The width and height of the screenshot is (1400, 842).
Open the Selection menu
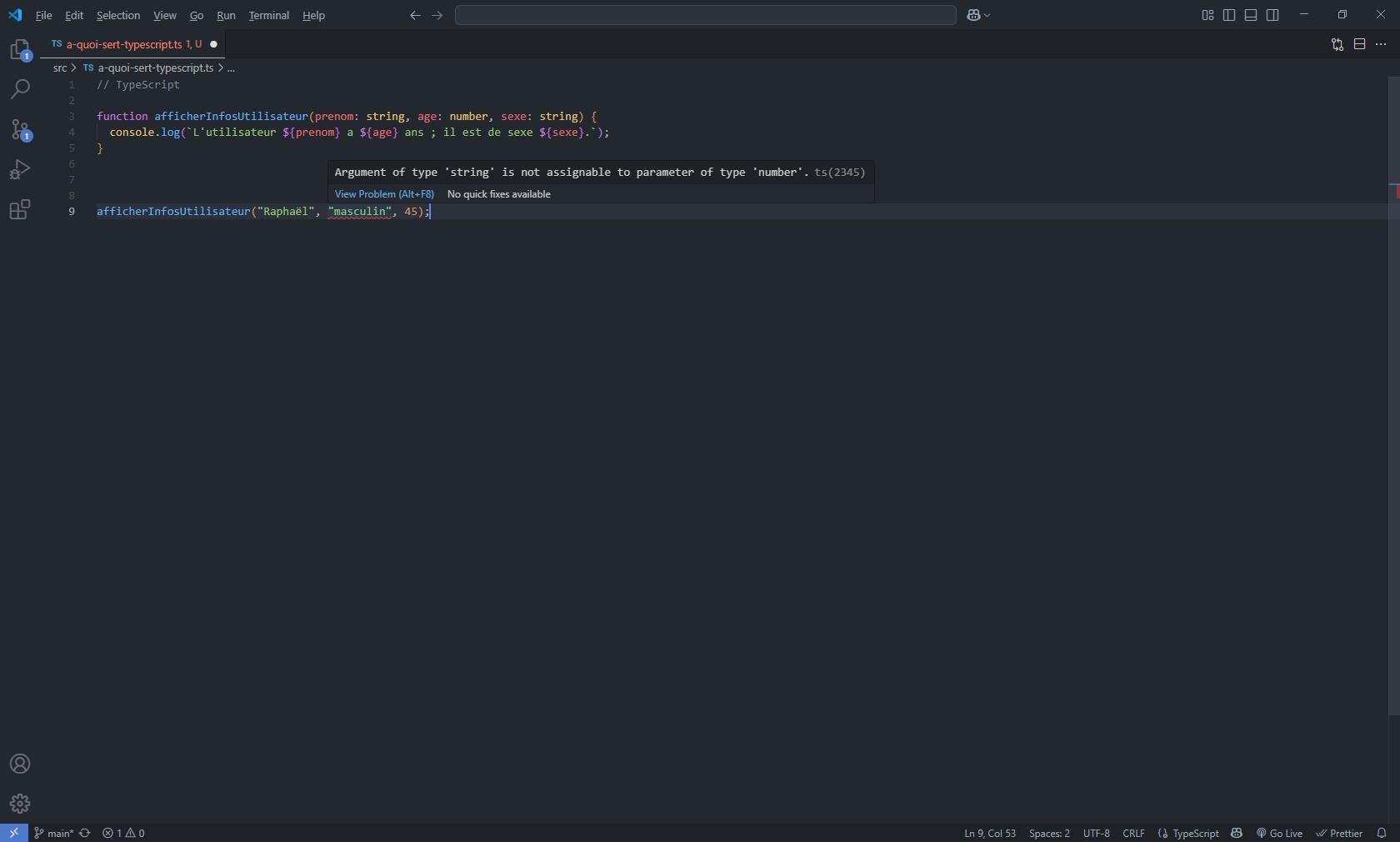118,15
